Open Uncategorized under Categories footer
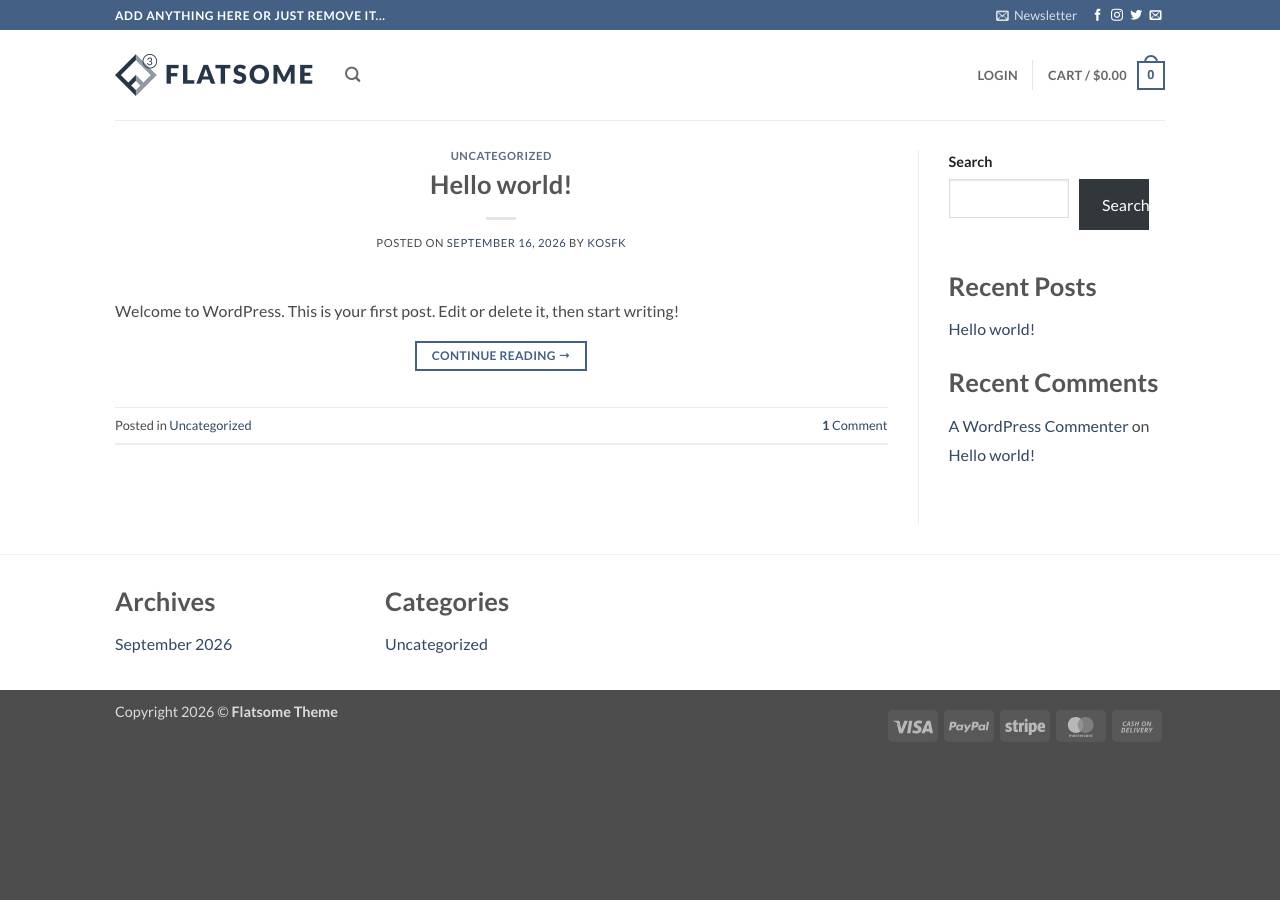Viewport: 1280px width, 900px height. tap(436, 644)
